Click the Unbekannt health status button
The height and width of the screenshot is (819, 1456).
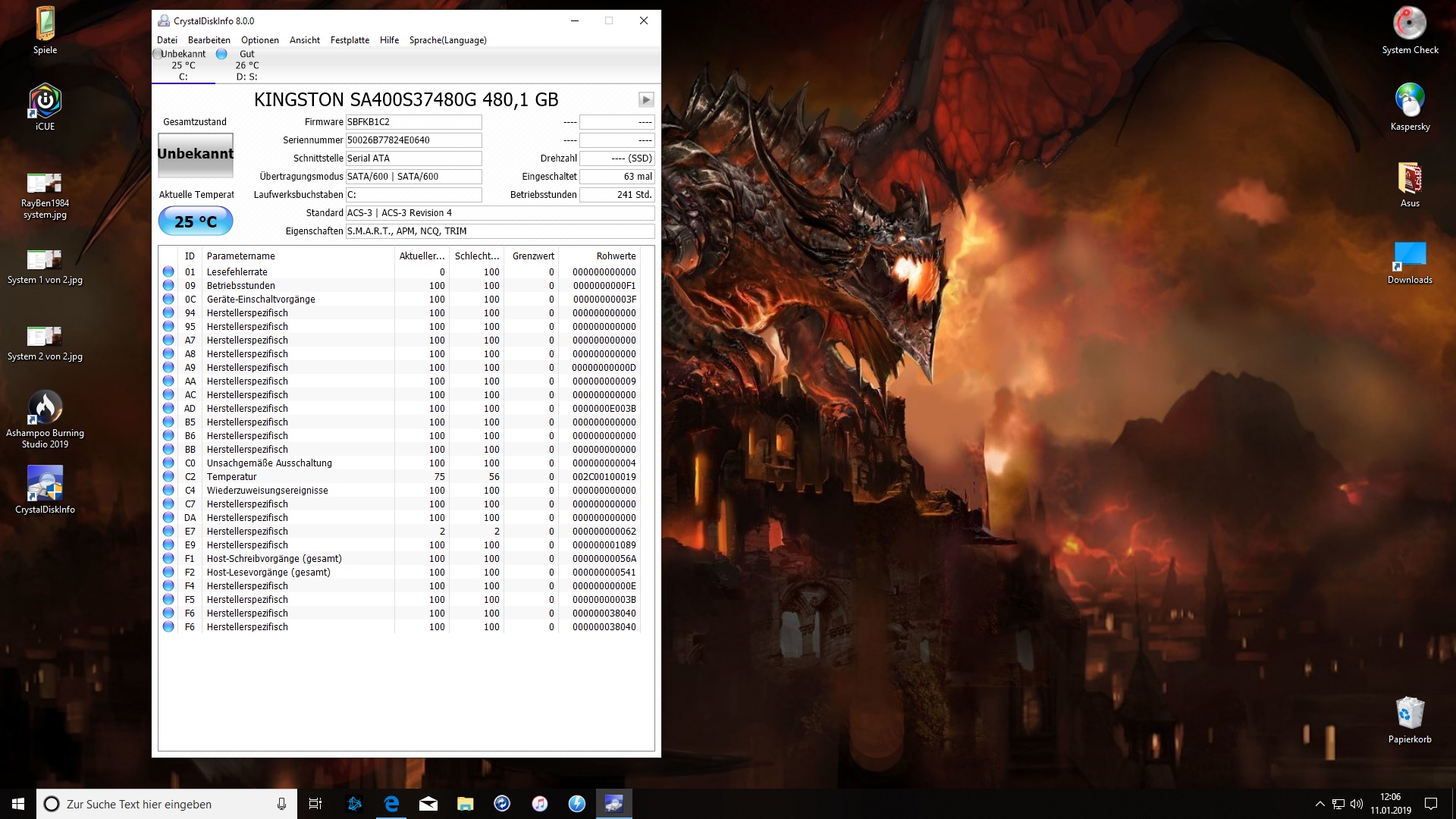[x=196, y=155]
